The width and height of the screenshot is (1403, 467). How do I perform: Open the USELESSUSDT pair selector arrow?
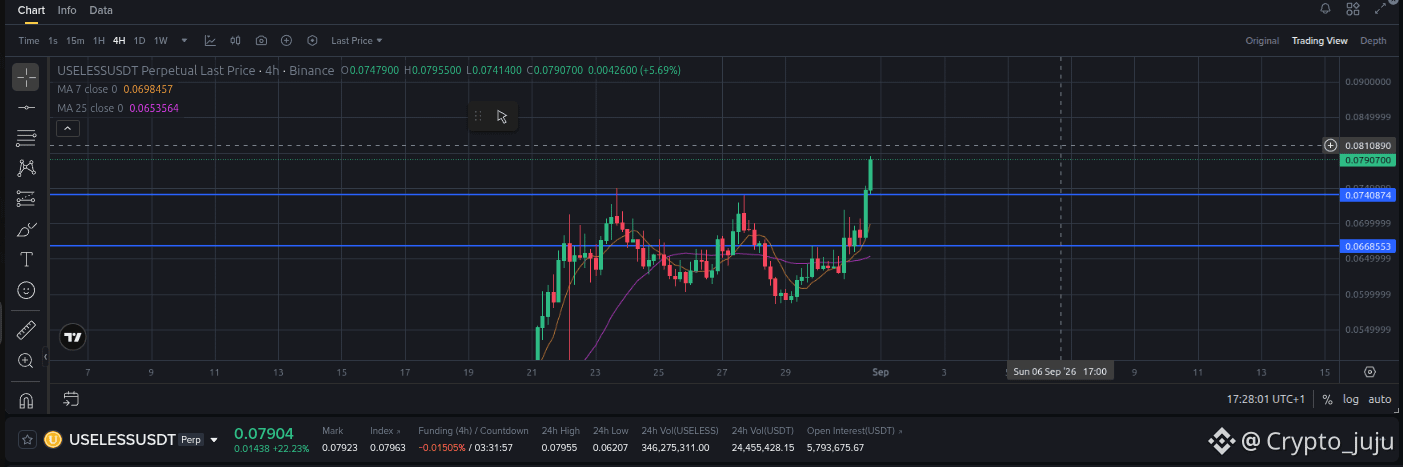coord(214,440)
